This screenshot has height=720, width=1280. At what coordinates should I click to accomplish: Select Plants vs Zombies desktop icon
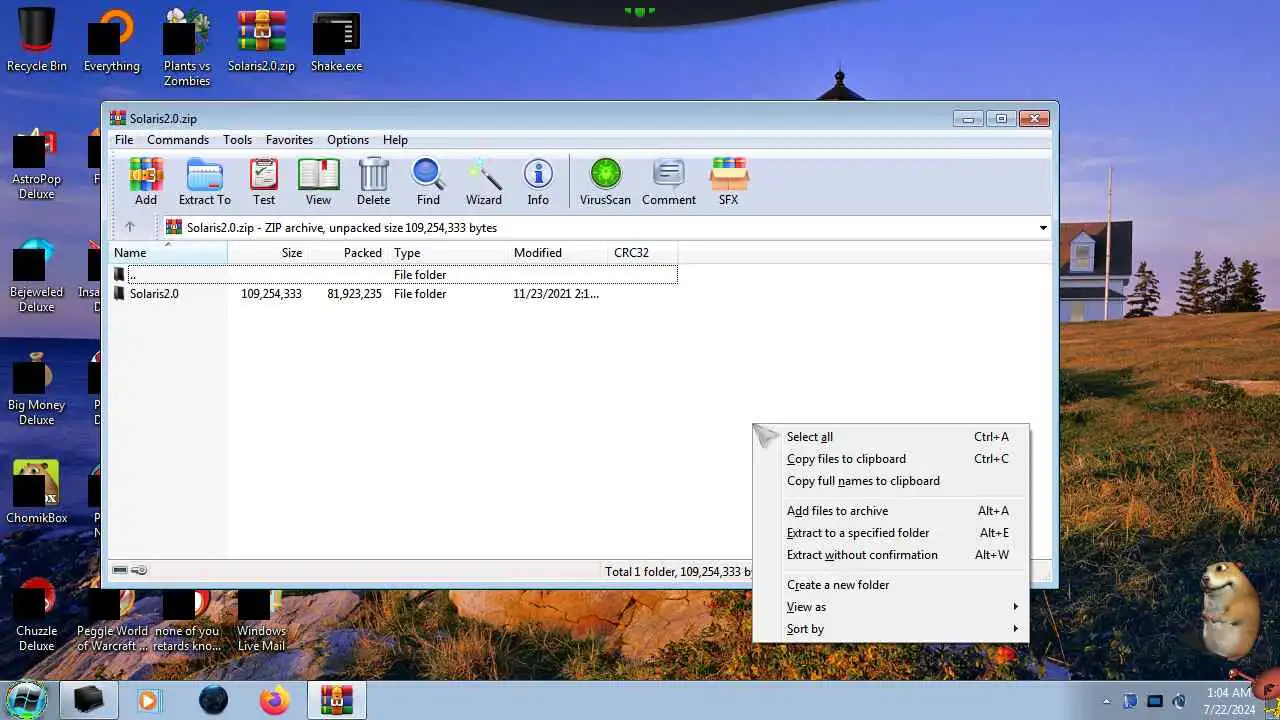click(187, 48)
